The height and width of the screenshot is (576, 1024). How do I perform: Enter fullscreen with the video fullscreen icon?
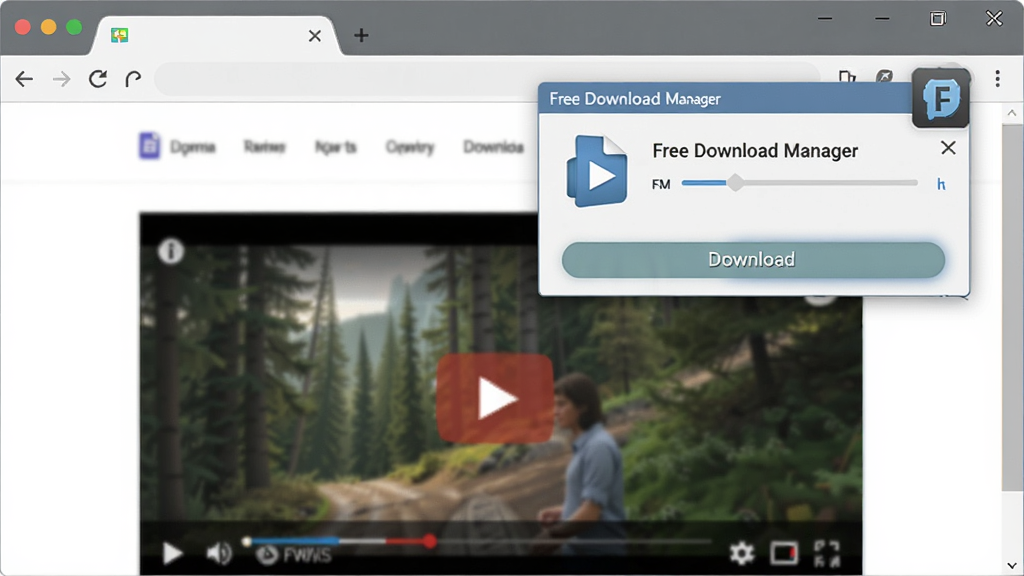(x=827, y=553)
